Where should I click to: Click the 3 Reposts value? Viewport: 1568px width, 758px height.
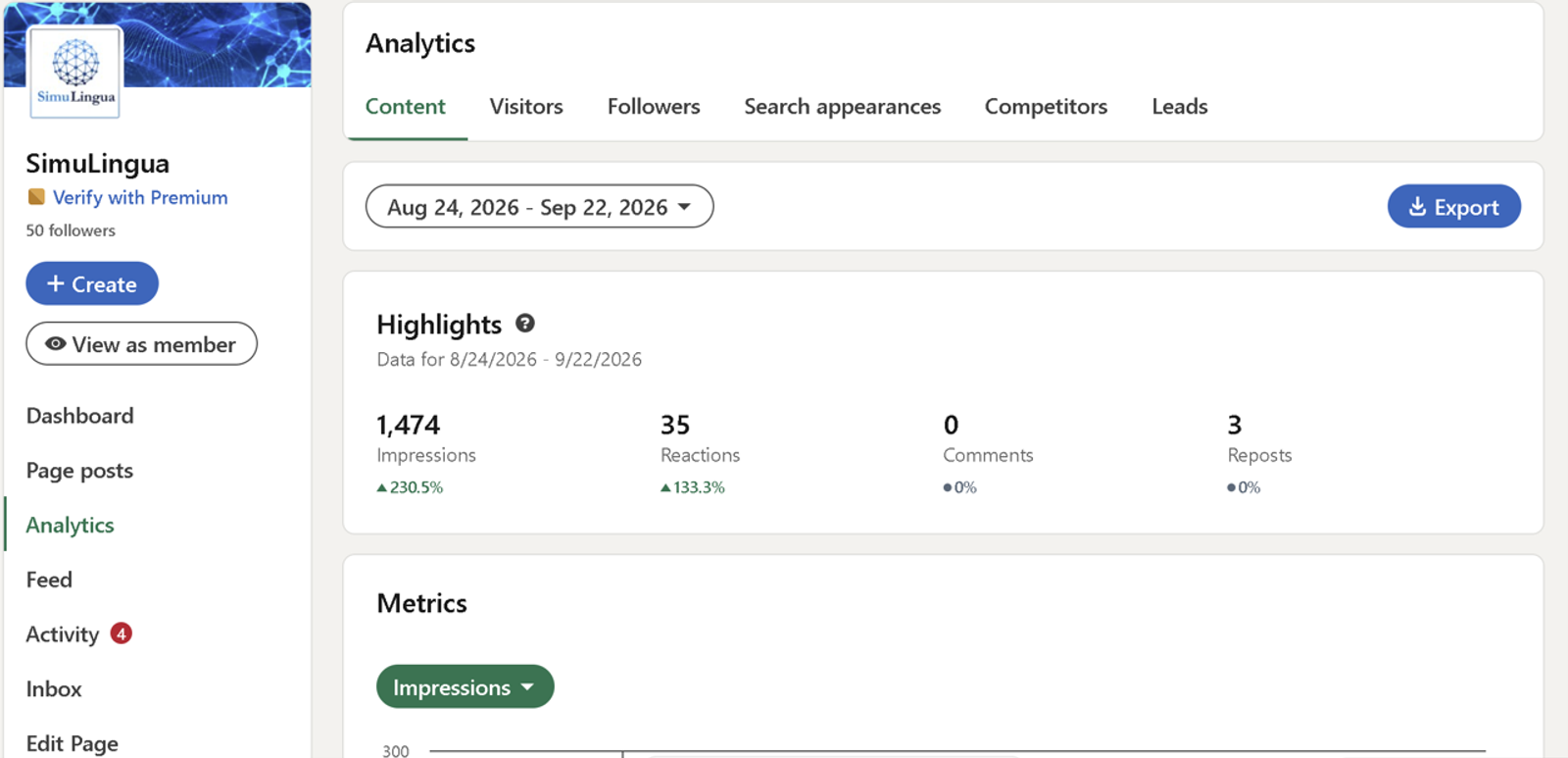(1235, 425)
